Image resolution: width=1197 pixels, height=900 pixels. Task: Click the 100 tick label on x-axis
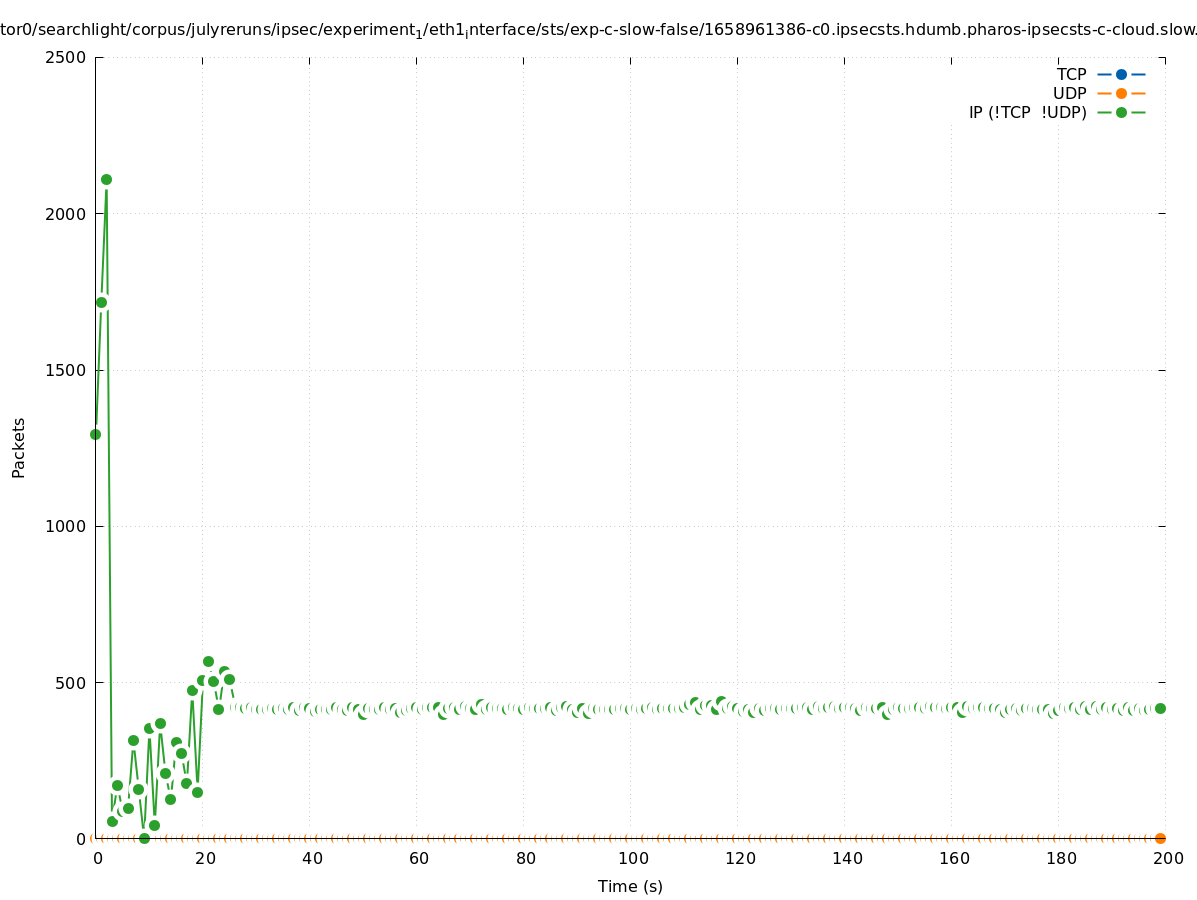click(632, 858)
